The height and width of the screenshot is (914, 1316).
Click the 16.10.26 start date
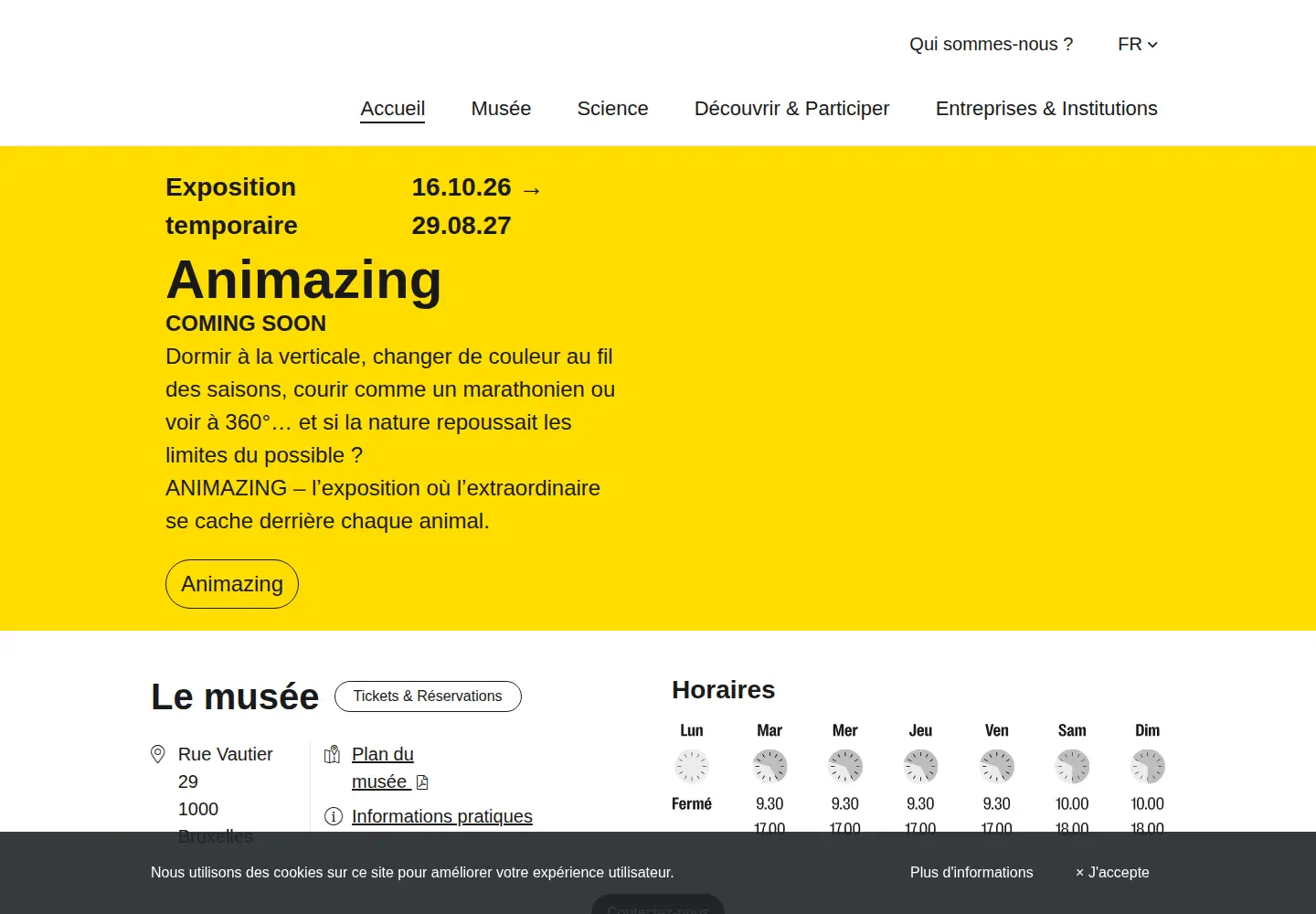tap(462, 187)
